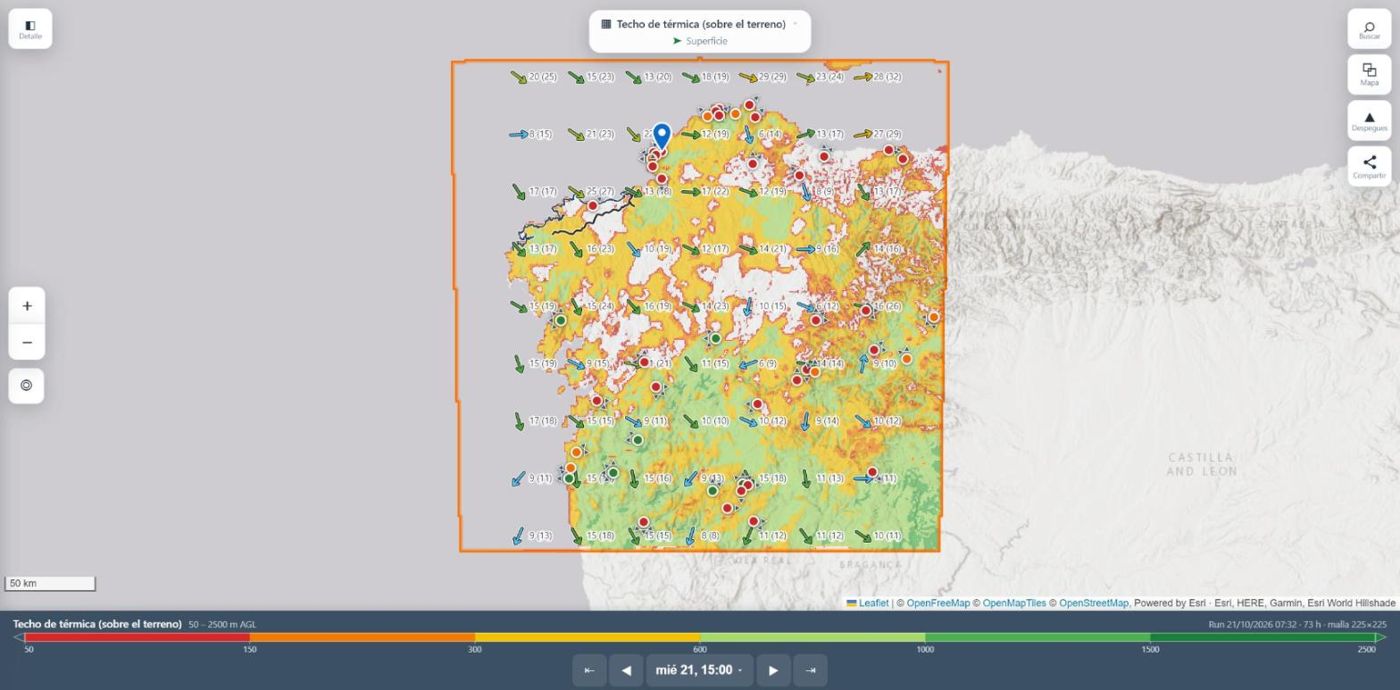Advance to the next forecast hour

pyautogui.click(x=773, y=670)
